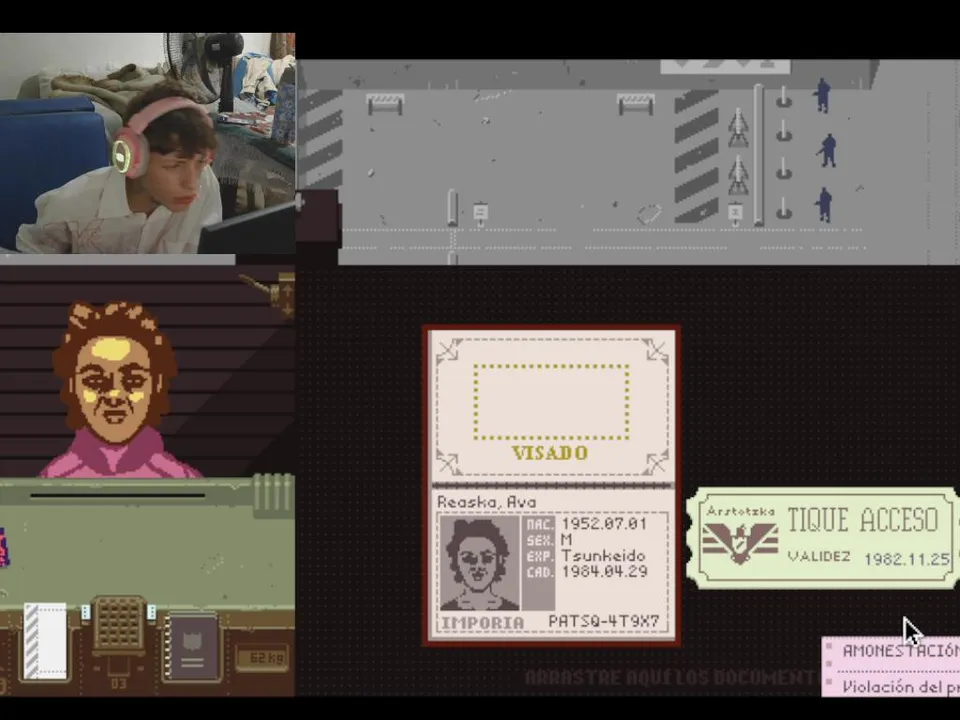Click the NAC. field label

click(539, 525)
